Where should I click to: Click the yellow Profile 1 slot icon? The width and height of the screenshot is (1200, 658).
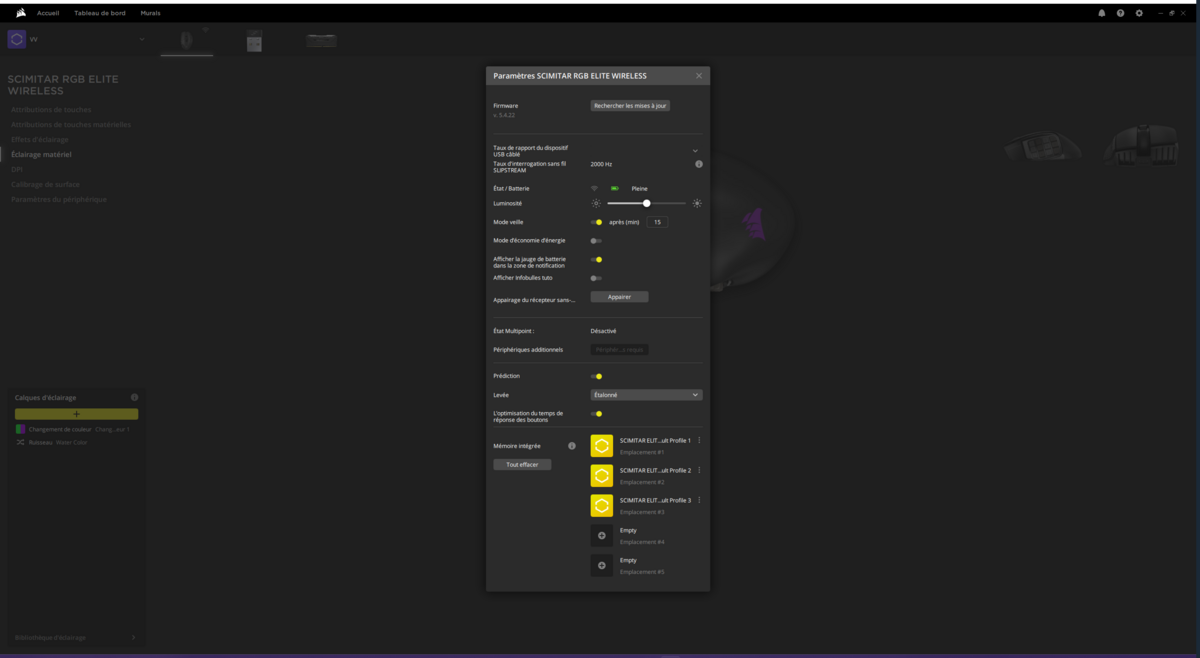click(x=602, y=445)
